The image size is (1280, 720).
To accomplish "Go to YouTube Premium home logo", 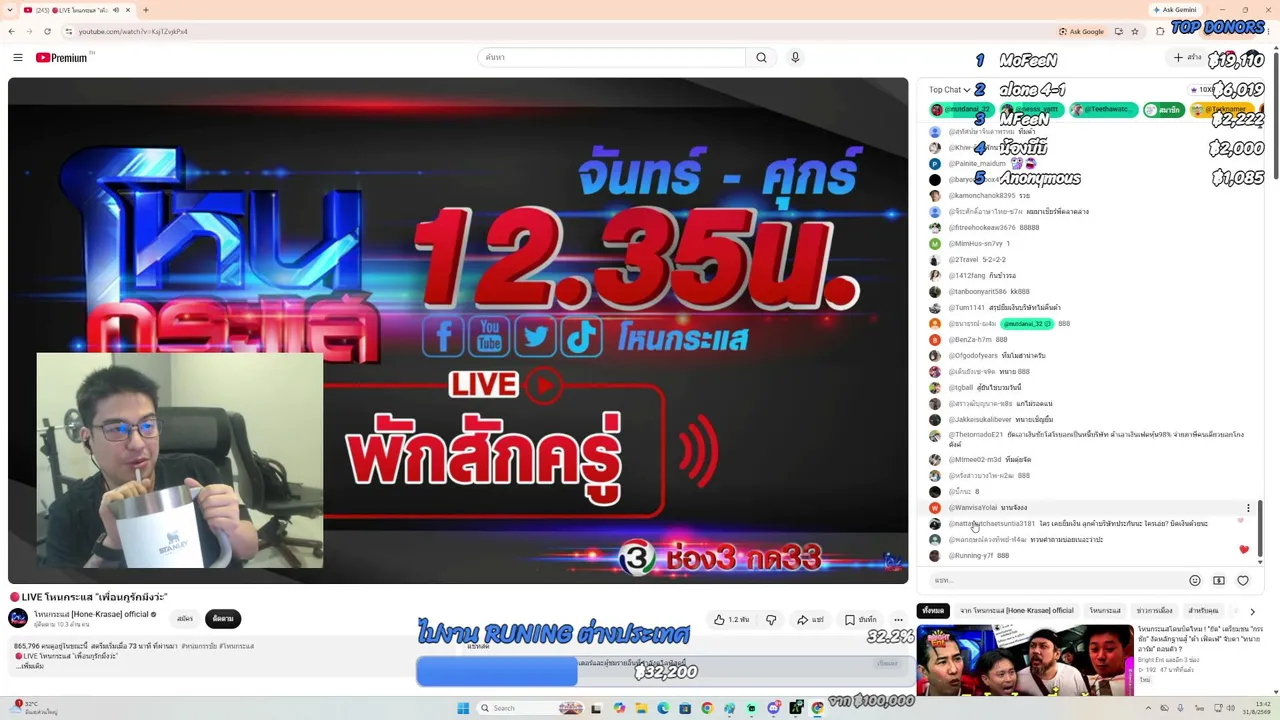I will click(x=62, y=58).
